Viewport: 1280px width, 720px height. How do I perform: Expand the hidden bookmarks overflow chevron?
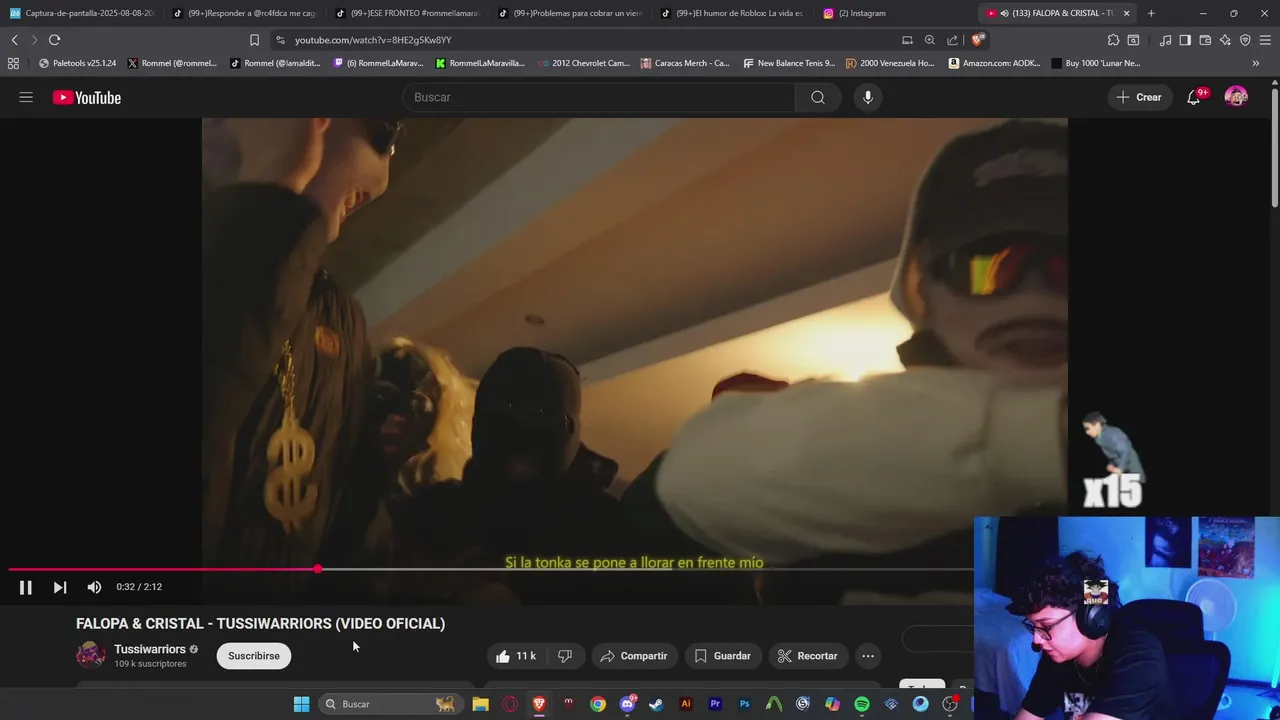click(1256, 63)
